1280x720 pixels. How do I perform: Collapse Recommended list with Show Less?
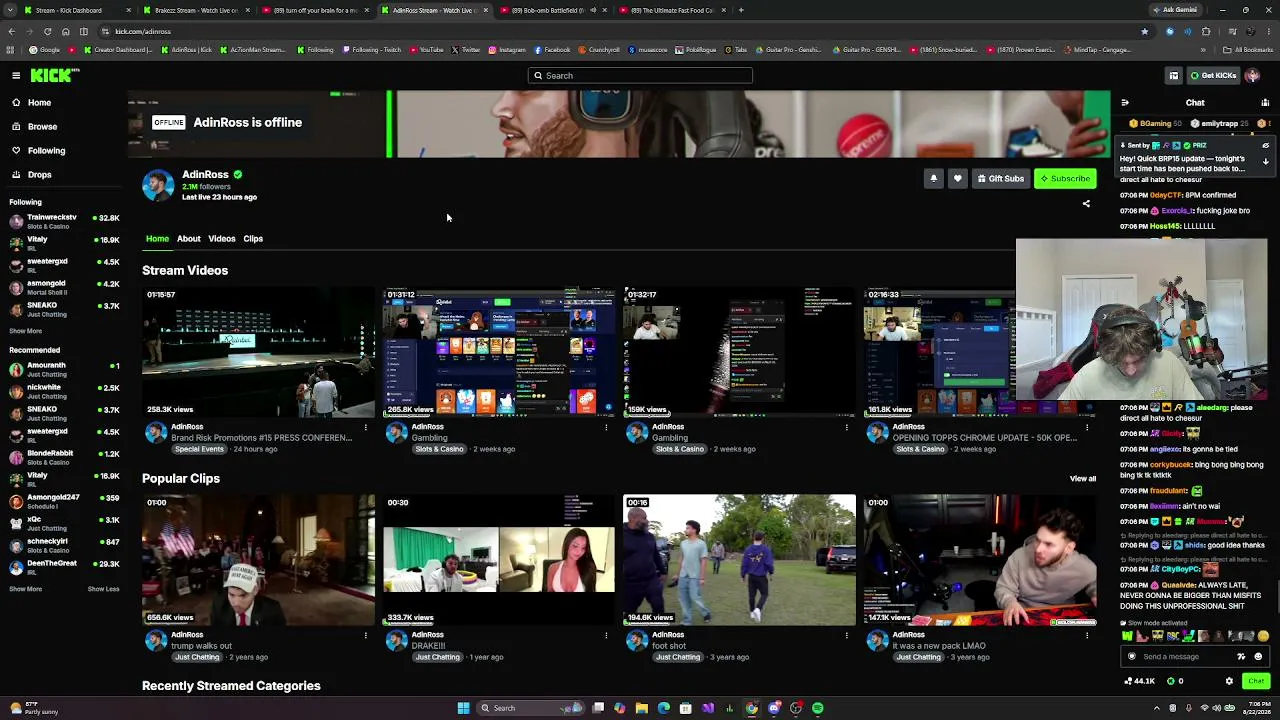[103, 589]
